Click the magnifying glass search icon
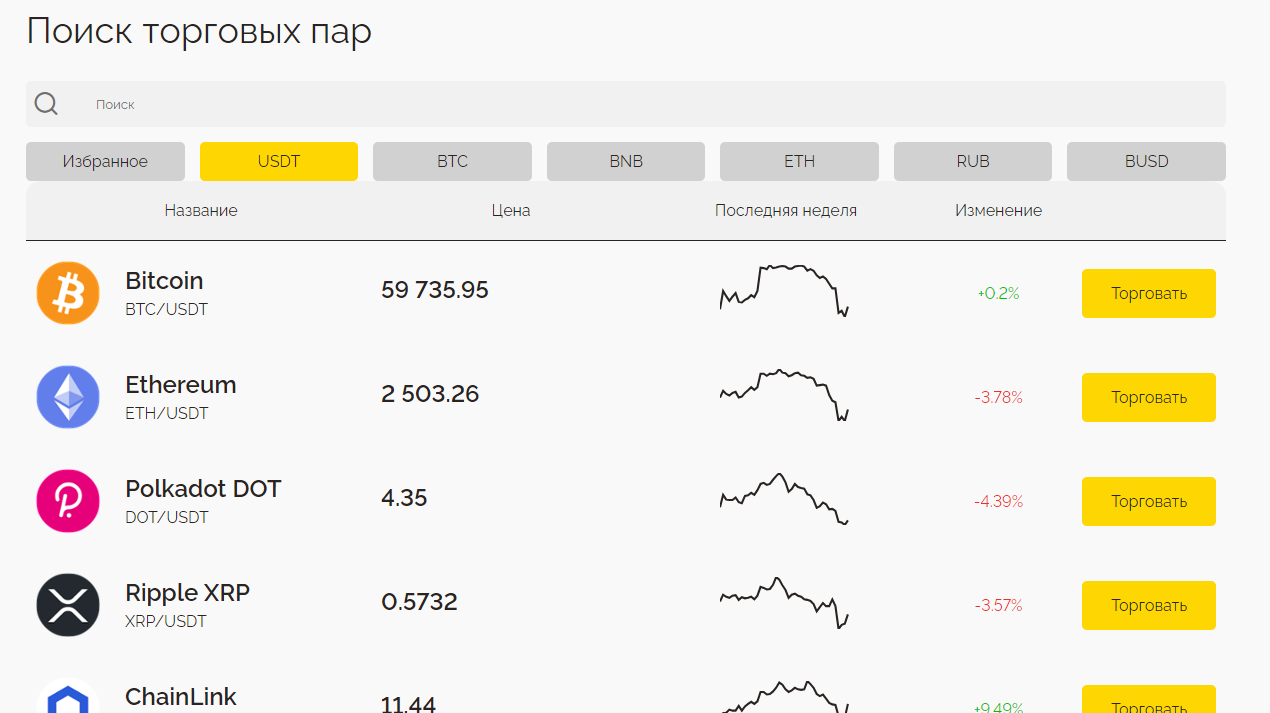1270x713 pixels. click(46, 104)
